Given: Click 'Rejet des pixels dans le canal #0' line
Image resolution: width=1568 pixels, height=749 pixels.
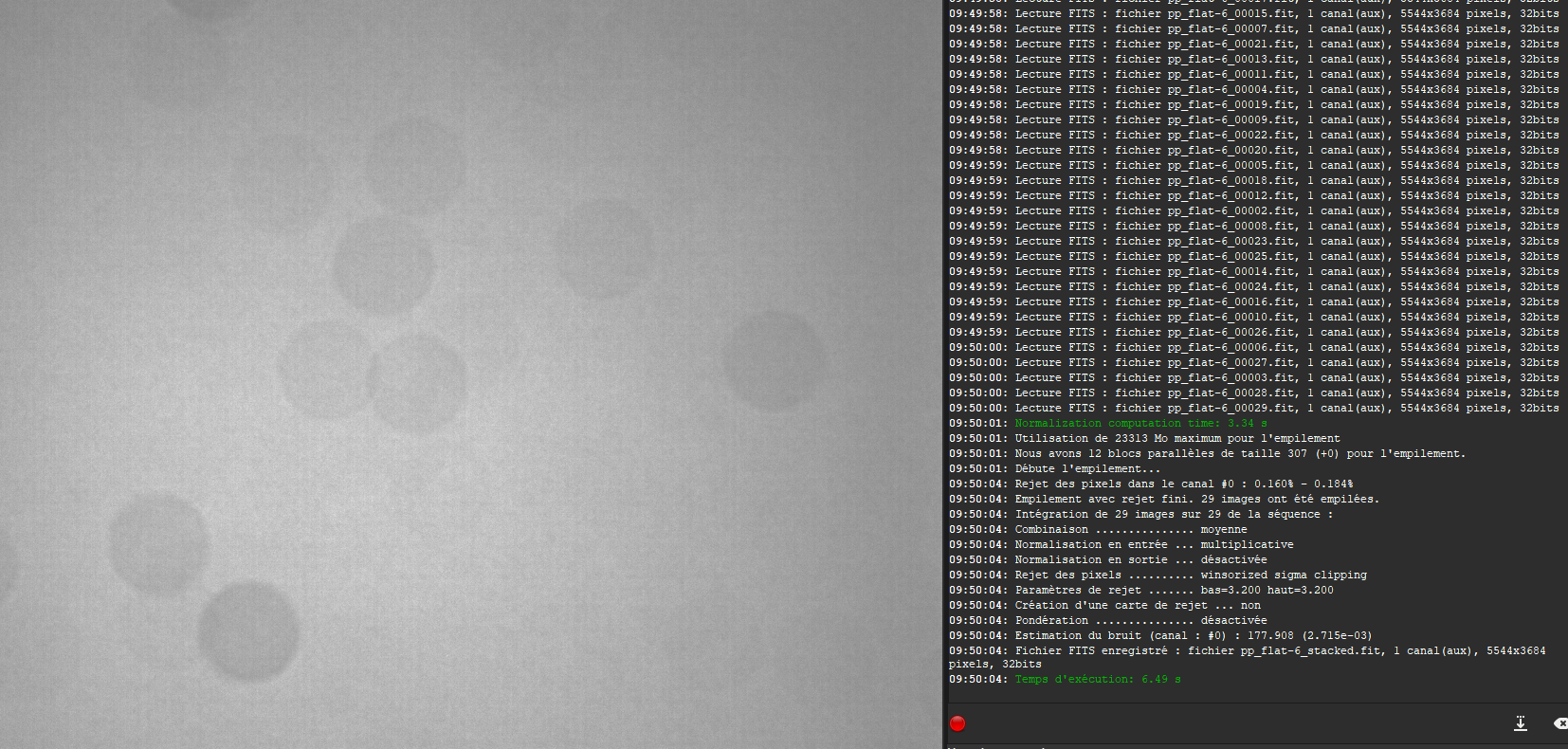Looking at the screenshot, I should [x=1151, y=484].
